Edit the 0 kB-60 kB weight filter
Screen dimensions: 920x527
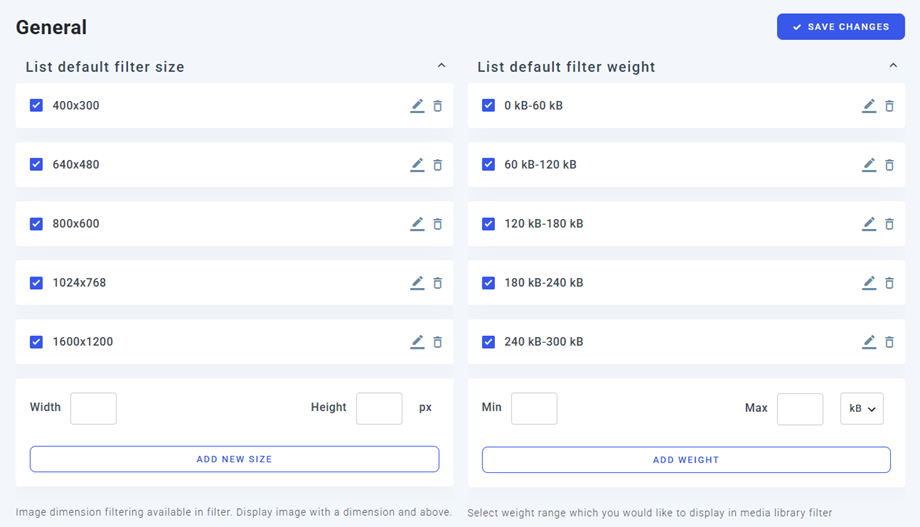(x=869, y=106)
